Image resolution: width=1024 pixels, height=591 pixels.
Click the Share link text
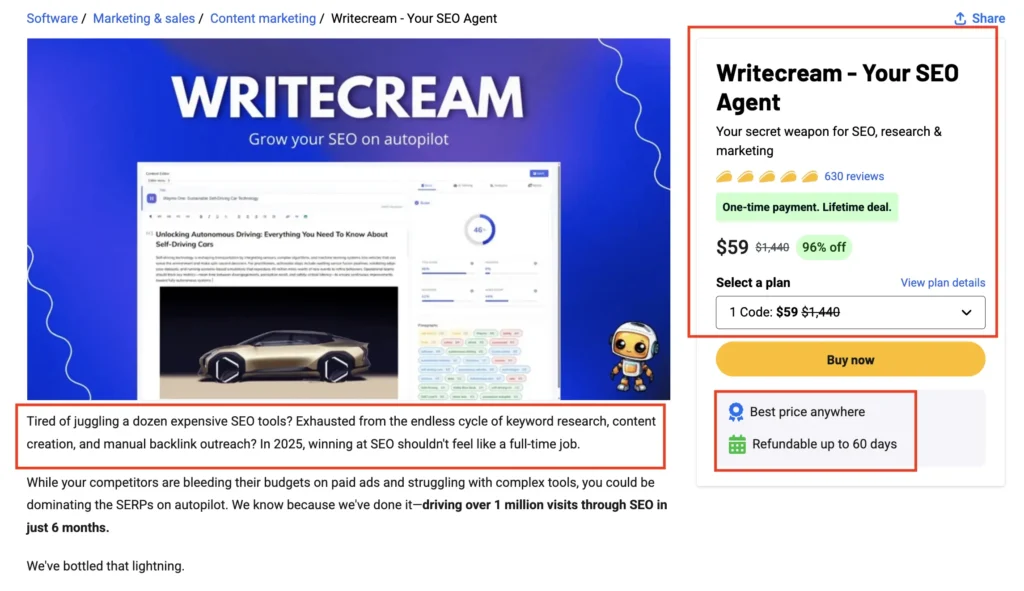point(988,18)
